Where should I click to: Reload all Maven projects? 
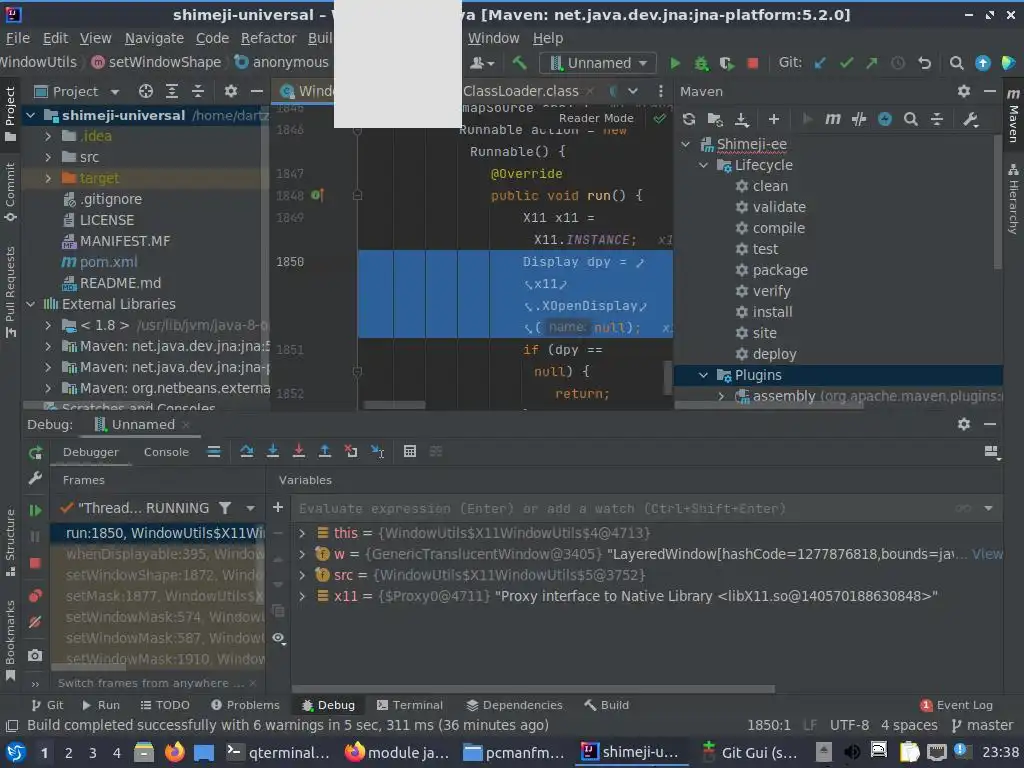(688, 120)
